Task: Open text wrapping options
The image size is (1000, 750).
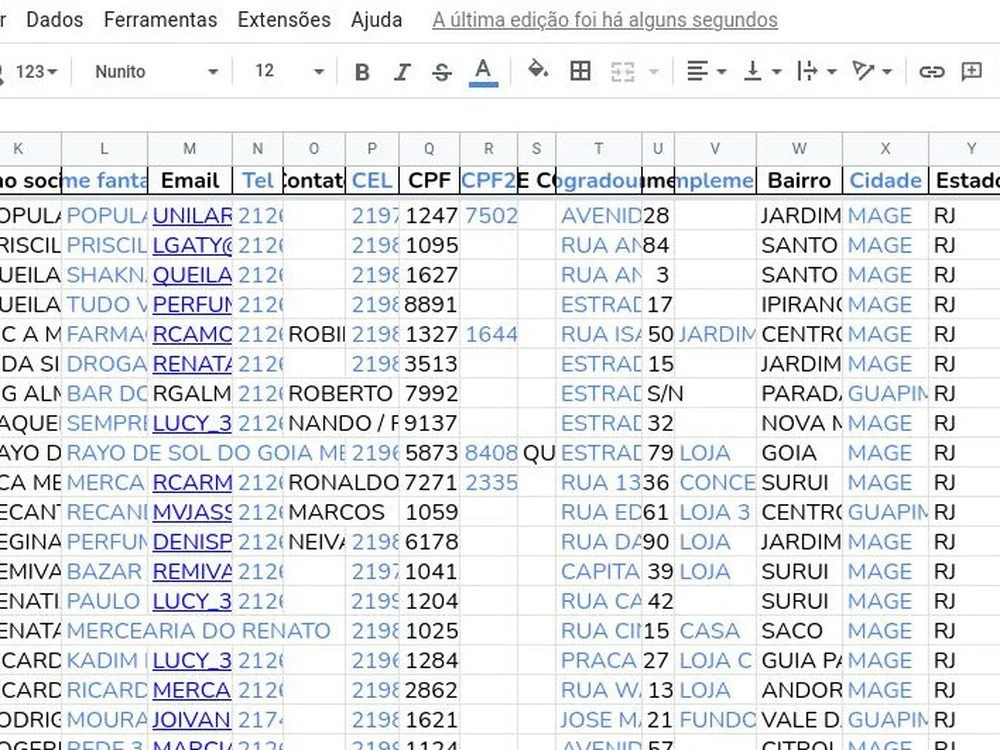Action: (807, 71)
